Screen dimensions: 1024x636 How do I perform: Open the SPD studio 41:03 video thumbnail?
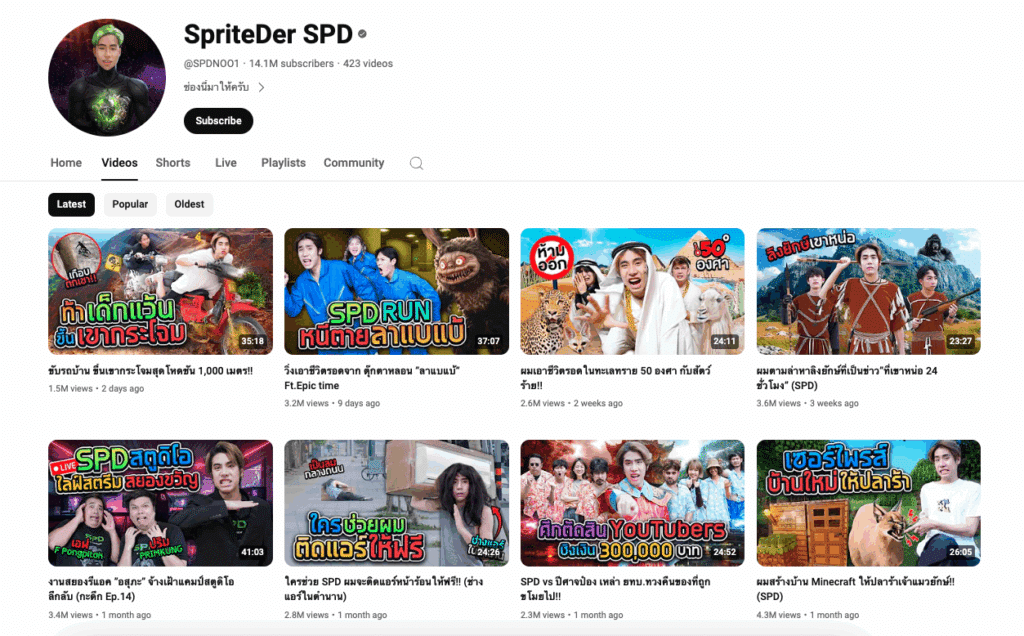click(x=160, y=503)
